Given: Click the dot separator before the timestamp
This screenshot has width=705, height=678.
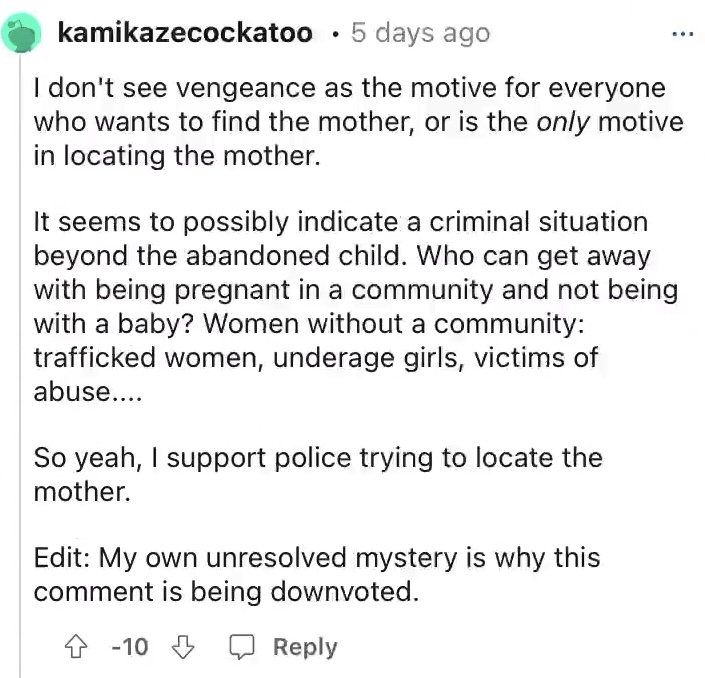Looking at the screenshot, I should coord(333,35).
